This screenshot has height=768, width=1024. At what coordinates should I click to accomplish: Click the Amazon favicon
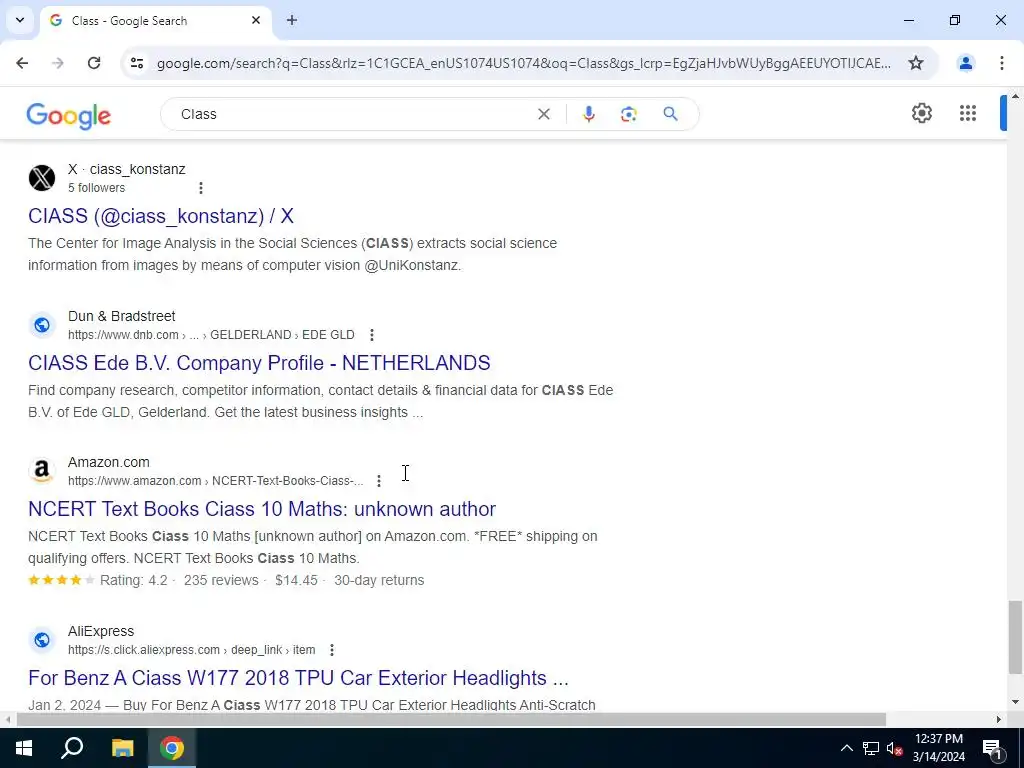click(42, 471)
